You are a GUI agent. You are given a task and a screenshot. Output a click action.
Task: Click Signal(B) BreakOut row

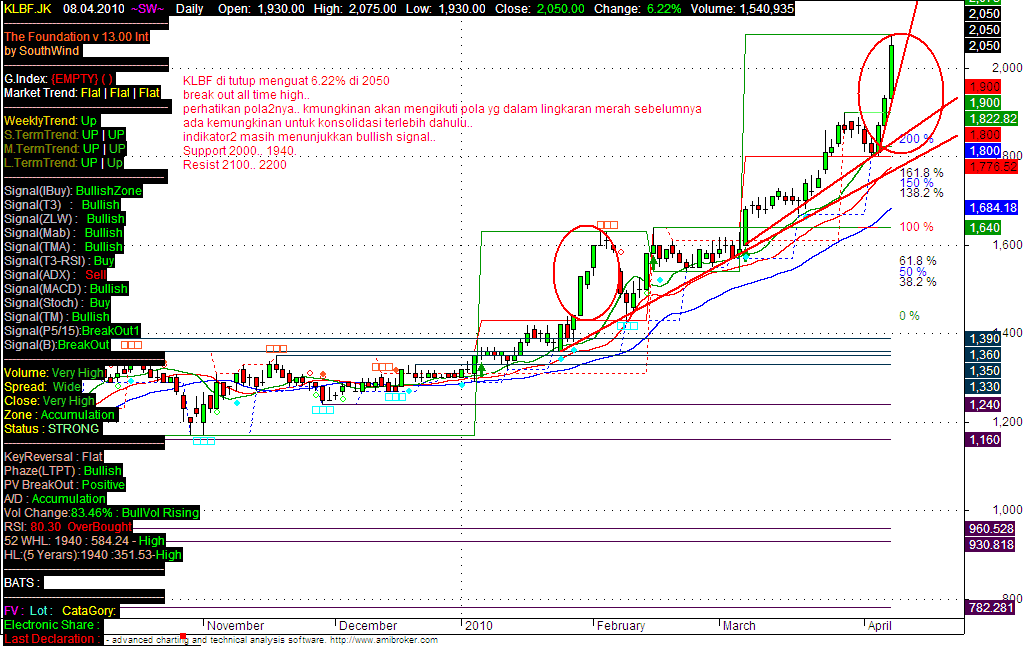tap(57, 345)
